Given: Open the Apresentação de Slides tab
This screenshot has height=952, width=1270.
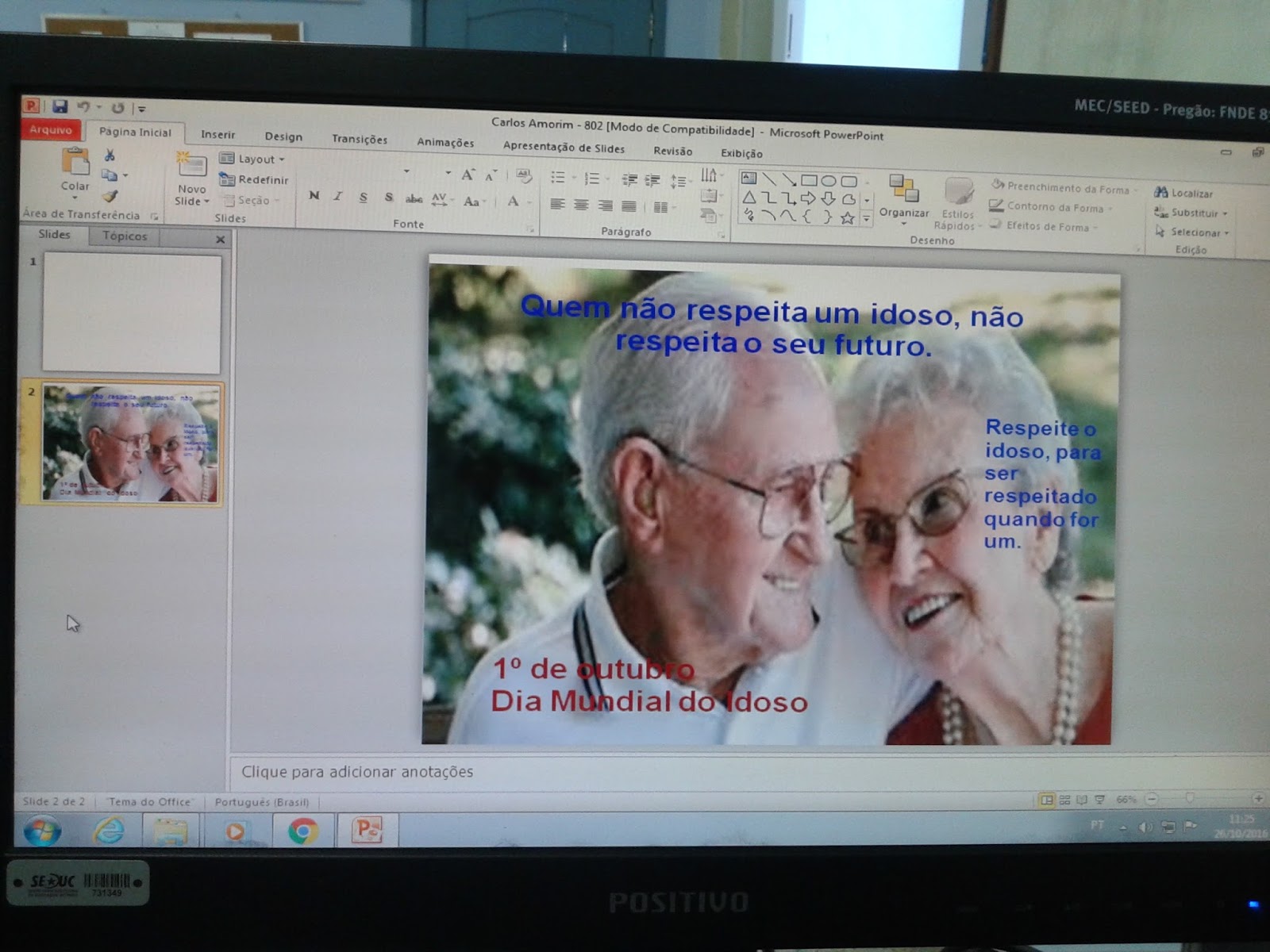Looking at the screenshot, I should pos(564,147).
